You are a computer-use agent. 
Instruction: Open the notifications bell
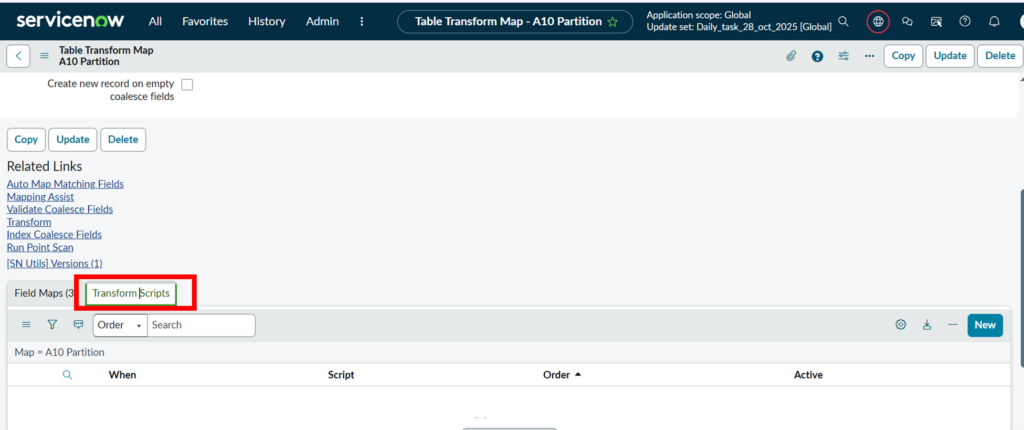(x=993, y=21)
